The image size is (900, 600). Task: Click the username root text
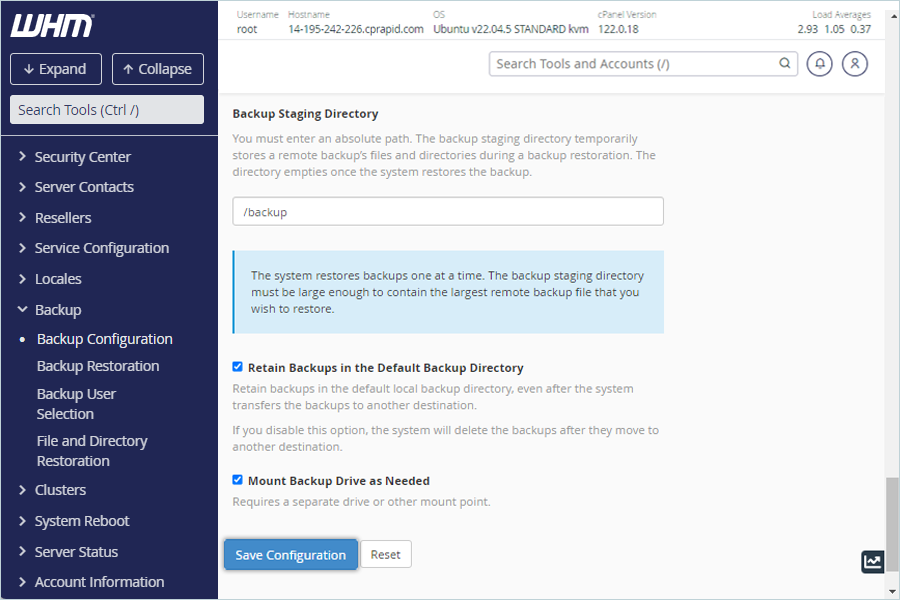247,29
